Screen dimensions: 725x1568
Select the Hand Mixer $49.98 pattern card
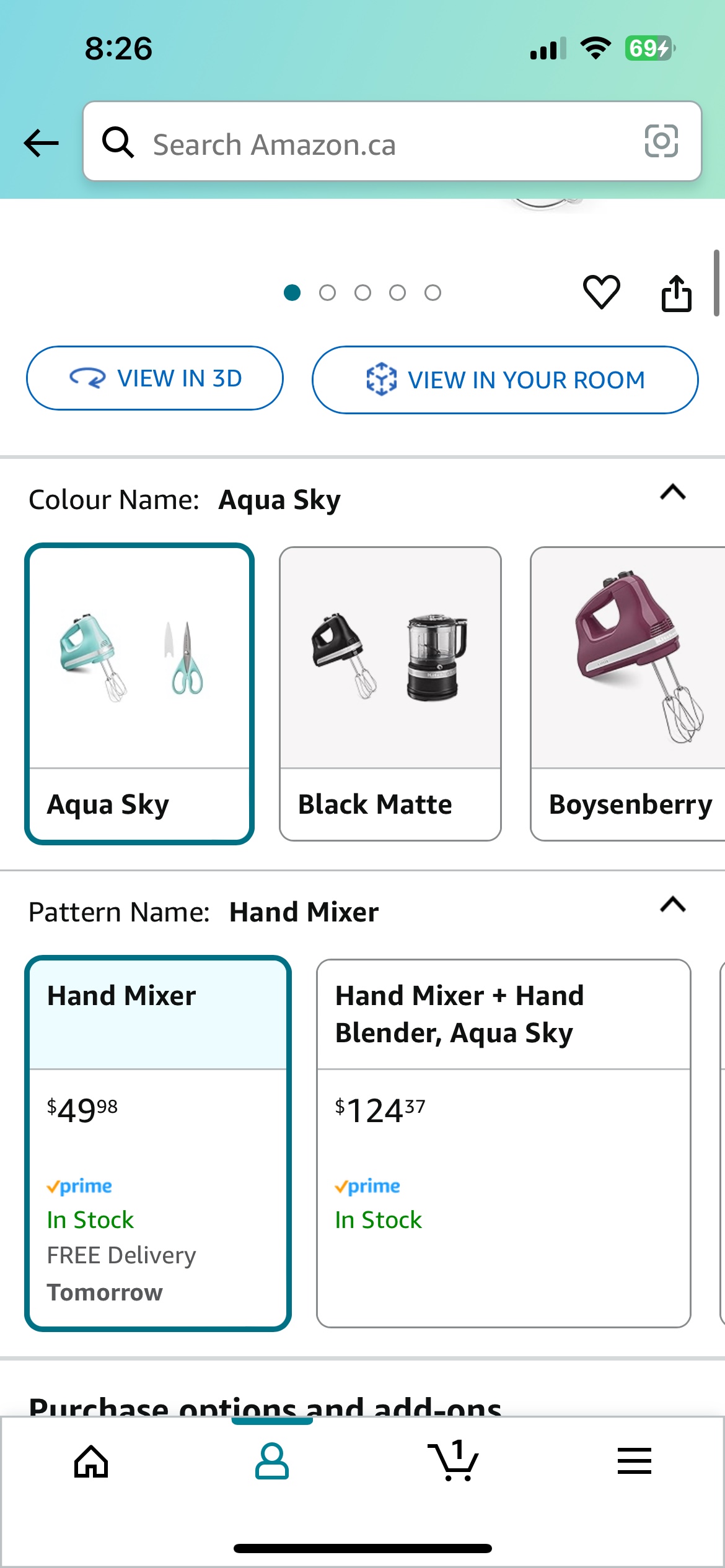click(158, 1143)
